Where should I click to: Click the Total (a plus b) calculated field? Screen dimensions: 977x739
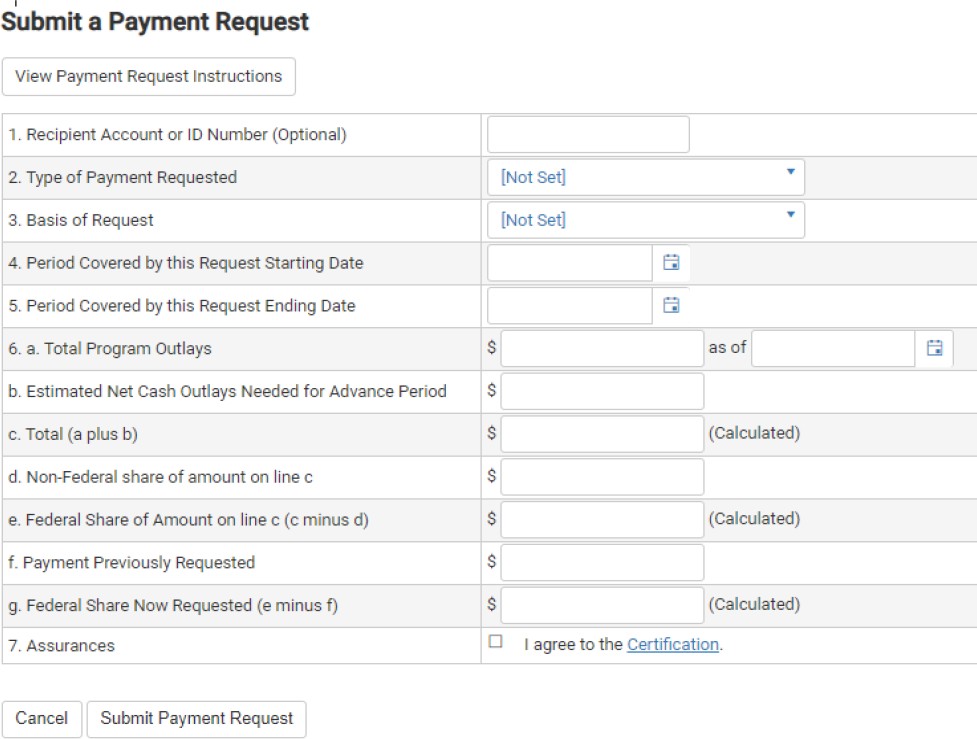[x=602, y=434]
